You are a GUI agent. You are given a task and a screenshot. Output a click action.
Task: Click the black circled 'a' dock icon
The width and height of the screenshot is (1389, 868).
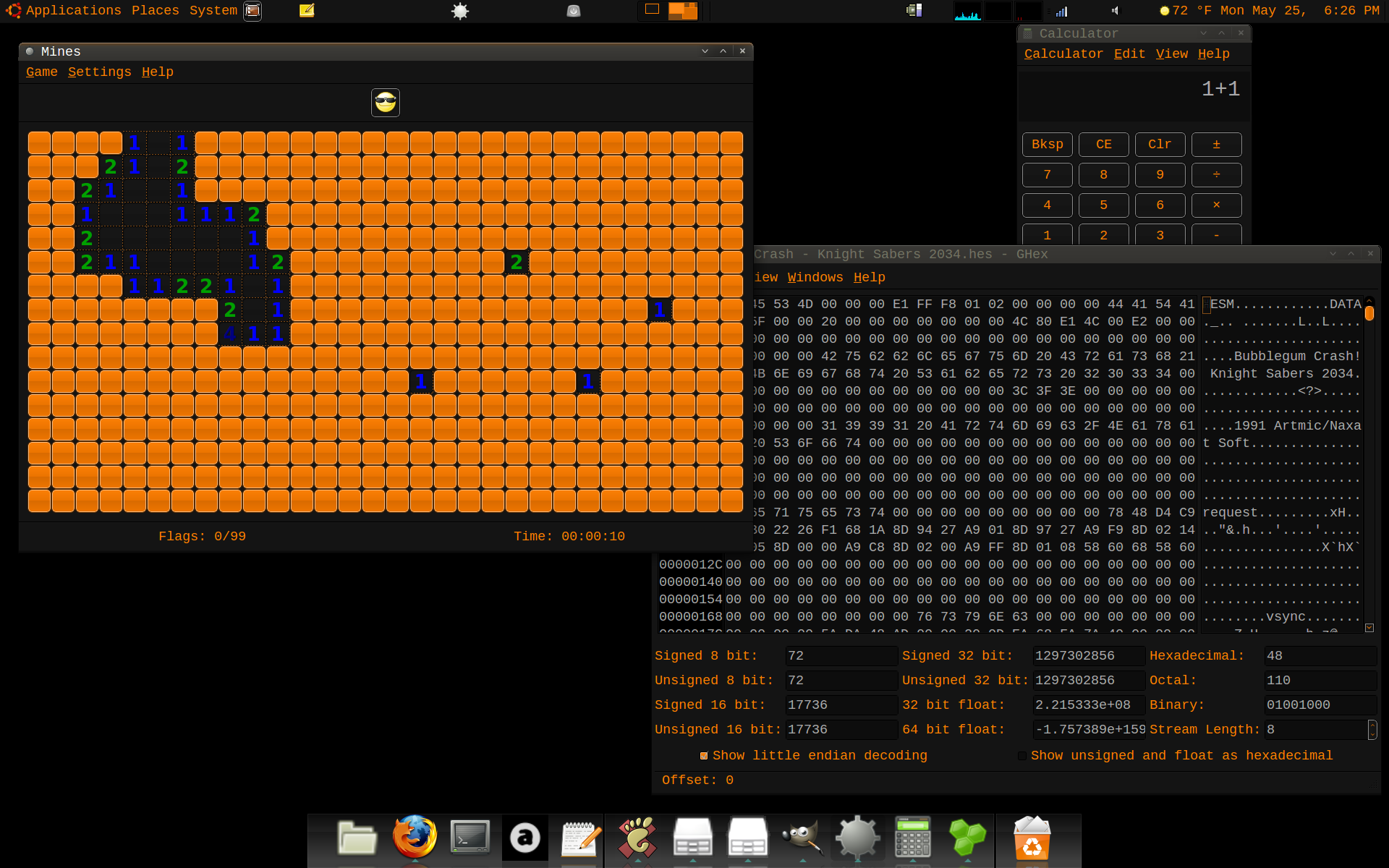[525, 838]
